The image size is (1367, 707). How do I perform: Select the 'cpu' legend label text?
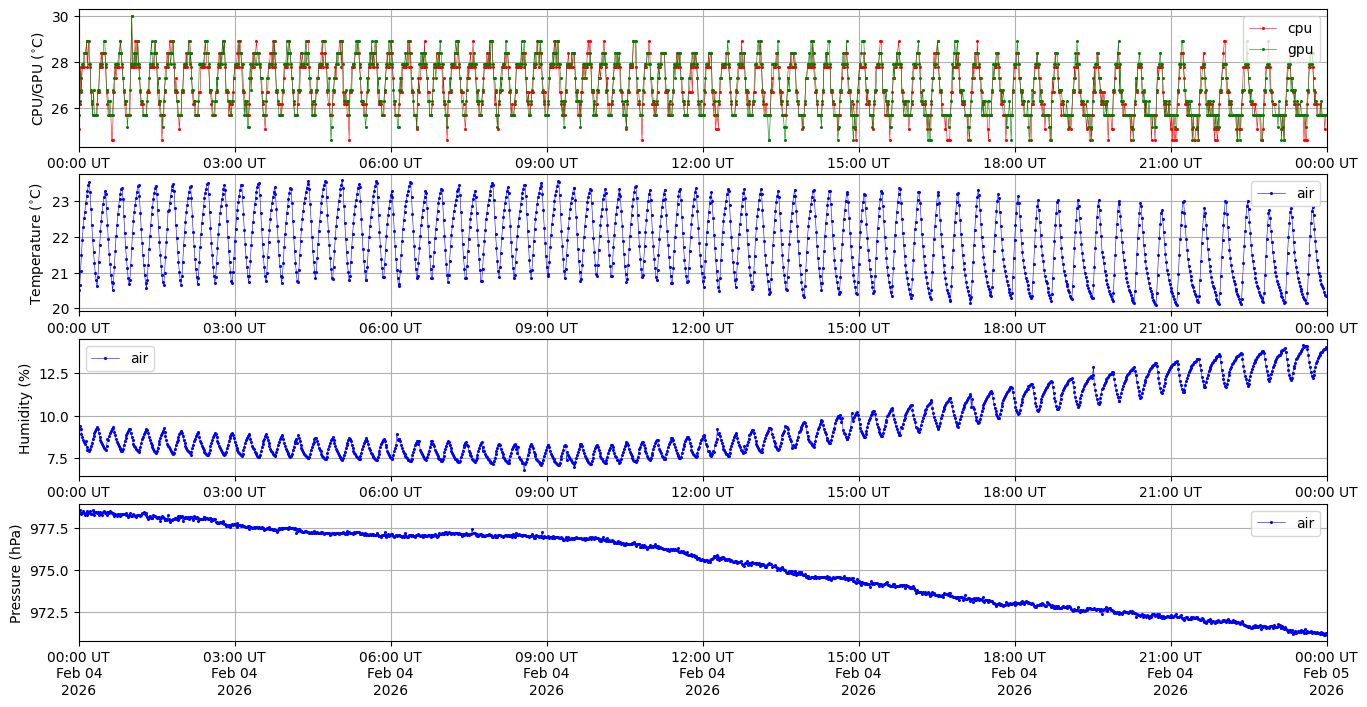(1300, 29)
